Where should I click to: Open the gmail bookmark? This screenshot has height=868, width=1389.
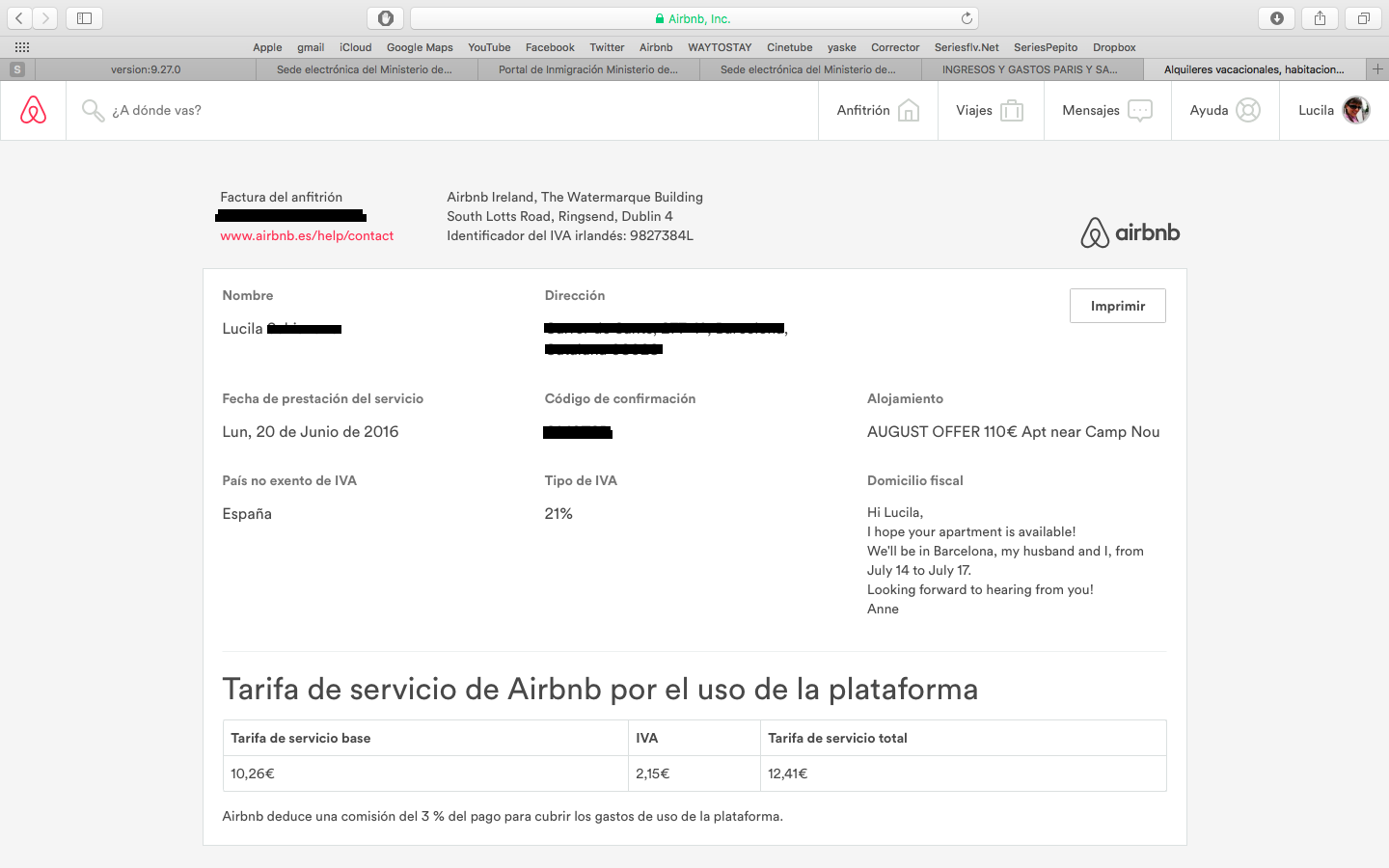point(311,47)
